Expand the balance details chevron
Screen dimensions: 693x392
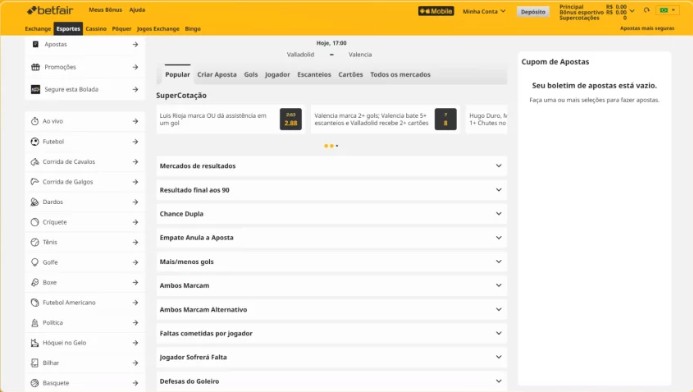(632, 11)
